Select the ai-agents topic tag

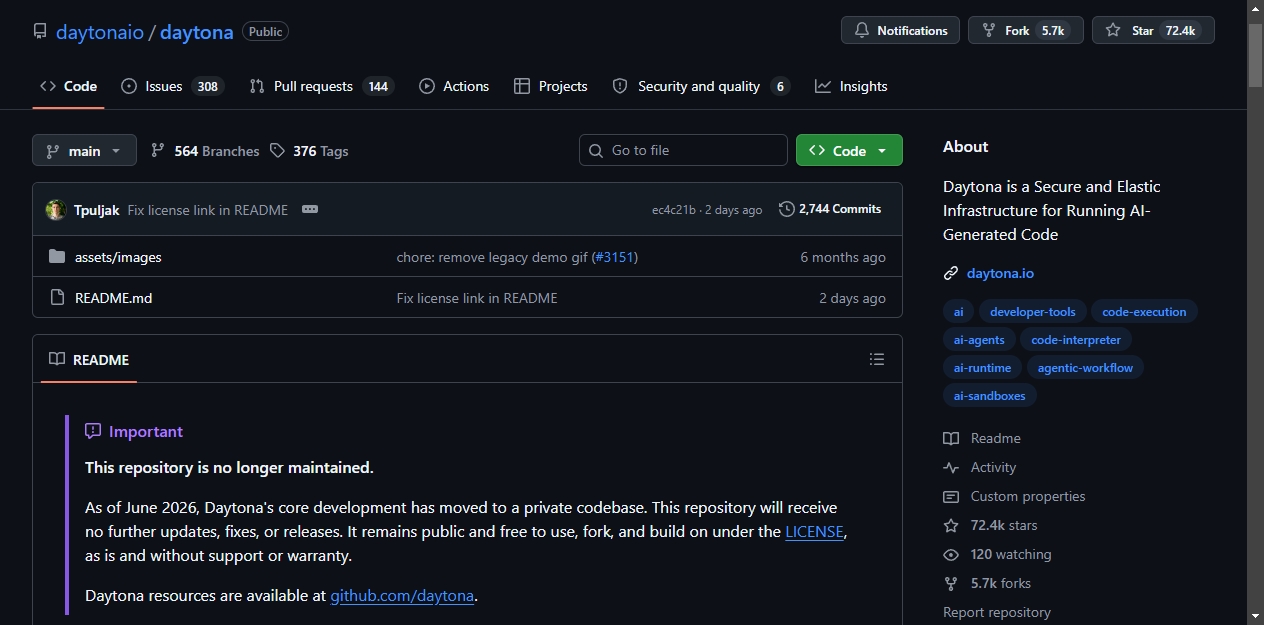[979, 340]
